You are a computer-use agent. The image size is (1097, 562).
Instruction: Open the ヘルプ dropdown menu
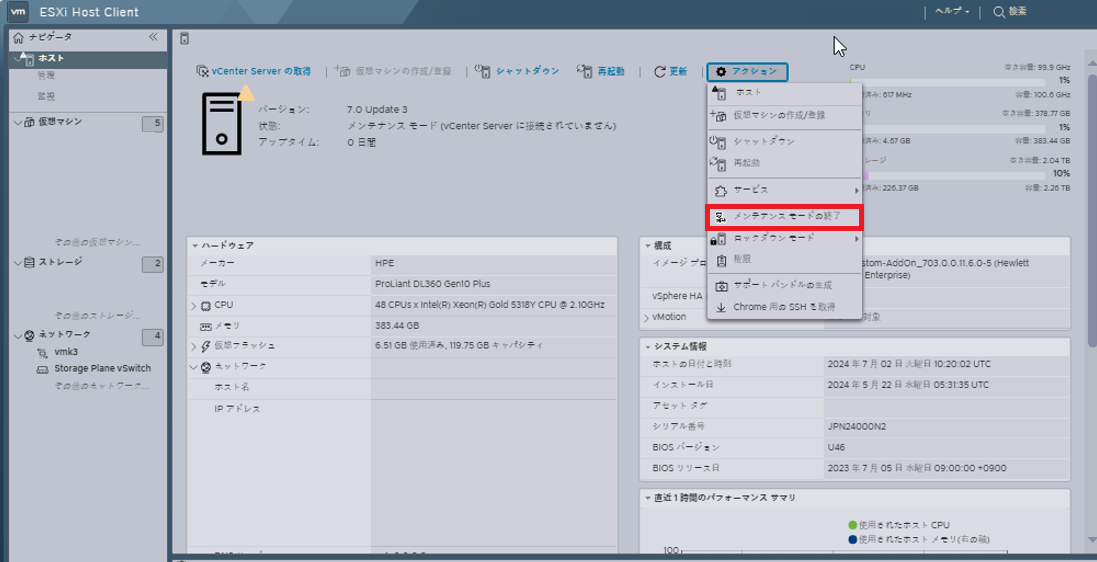click(952, 12)
